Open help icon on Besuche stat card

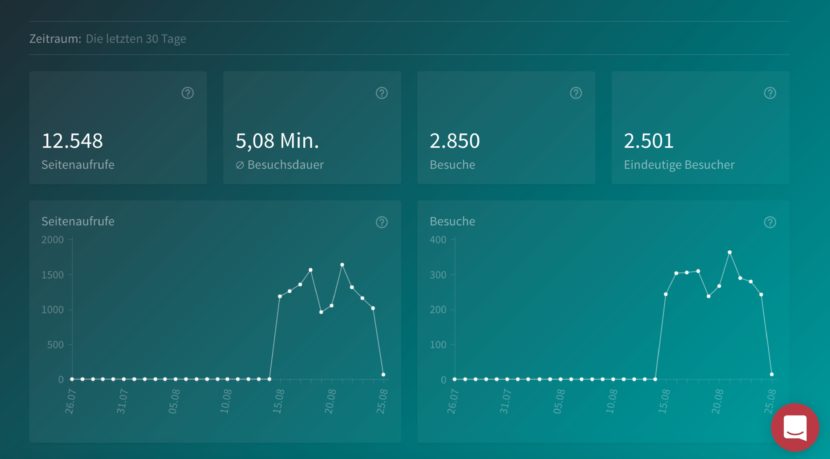point(576,93)
